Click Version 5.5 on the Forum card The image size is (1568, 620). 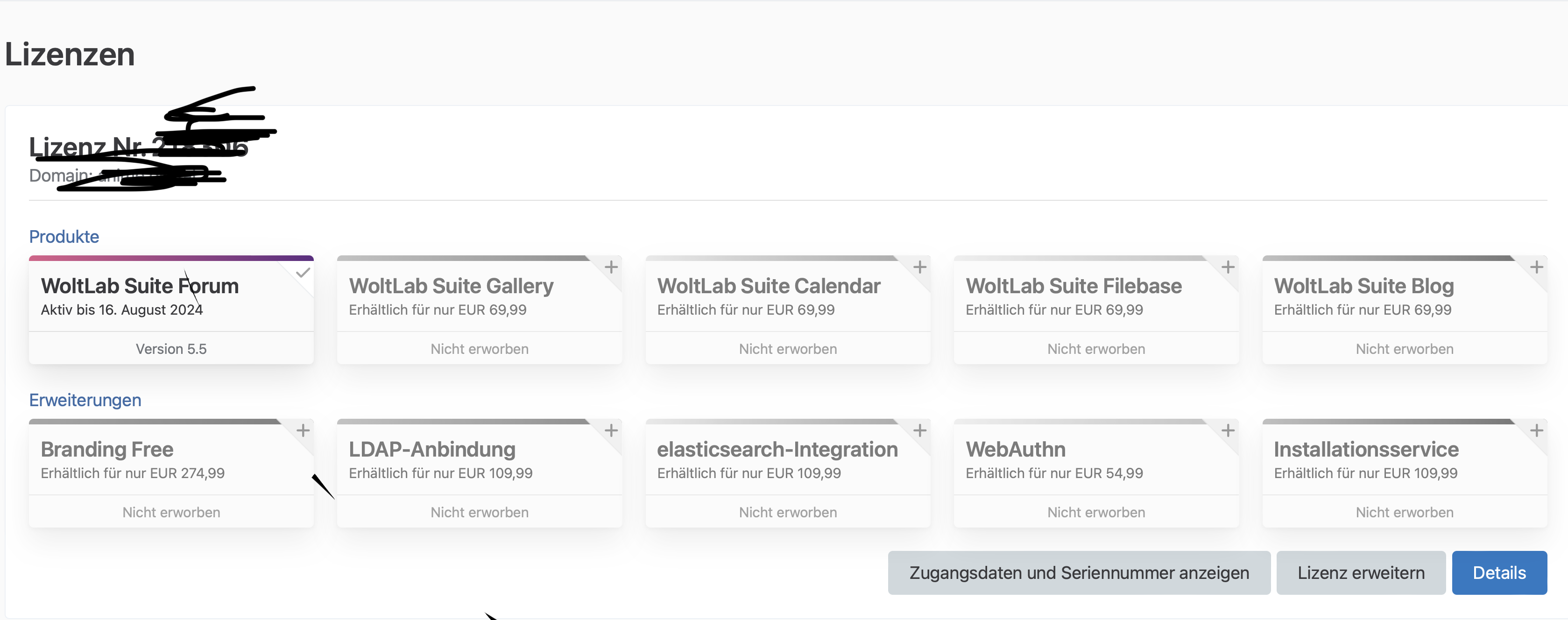pos(171,349)
